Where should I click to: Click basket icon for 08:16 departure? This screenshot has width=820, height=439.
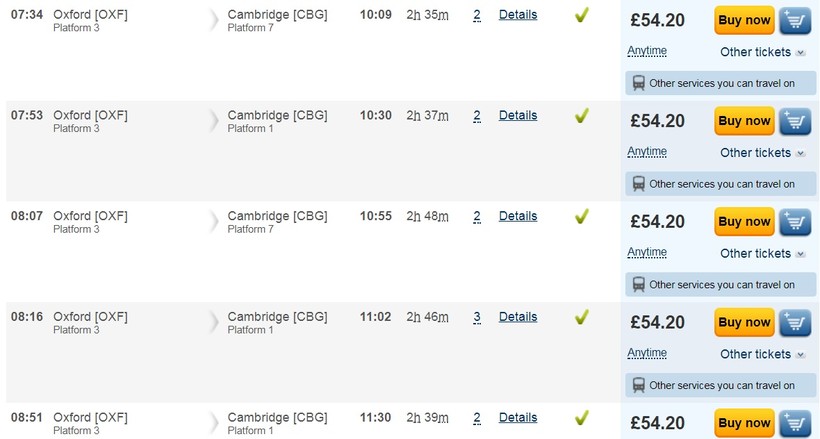[x=795, y=323]
